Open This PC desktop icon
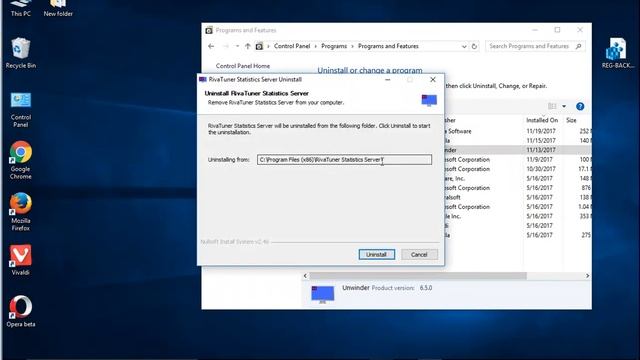Image resolution: width=640 pixels, height=360 pixels. [21, 8]
